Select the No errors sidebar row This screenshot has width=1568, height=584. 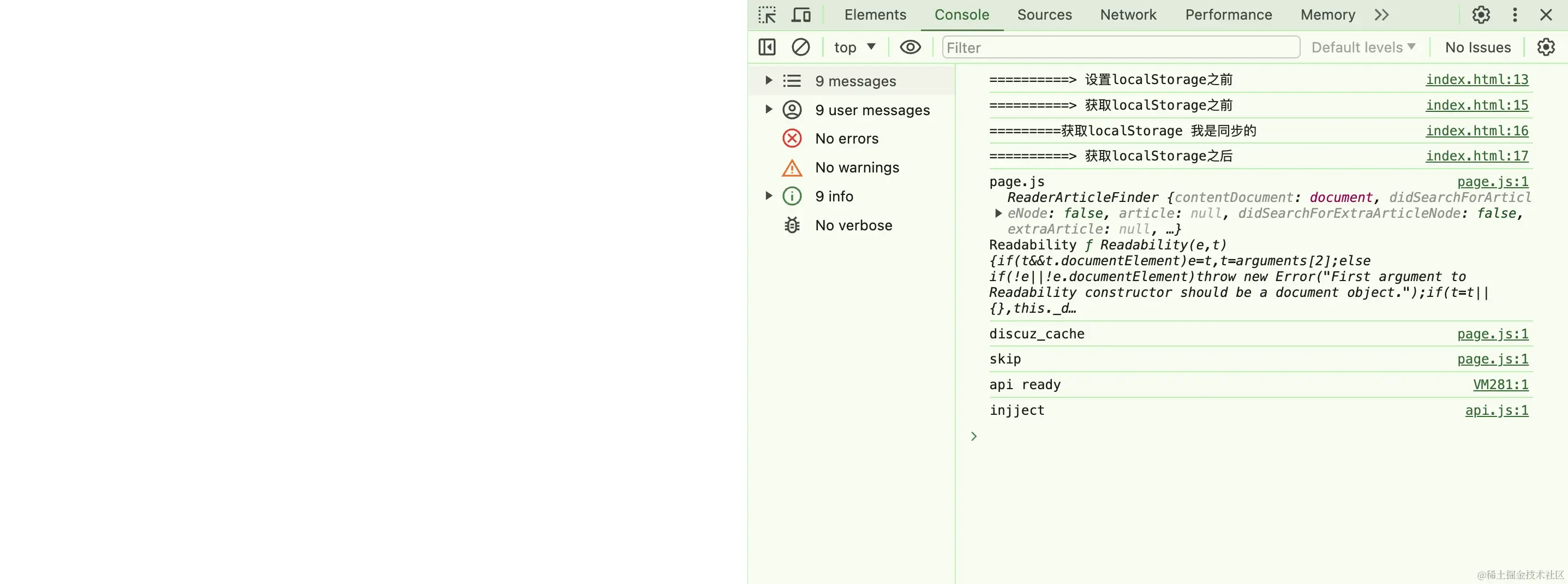(x=852, y=138)
